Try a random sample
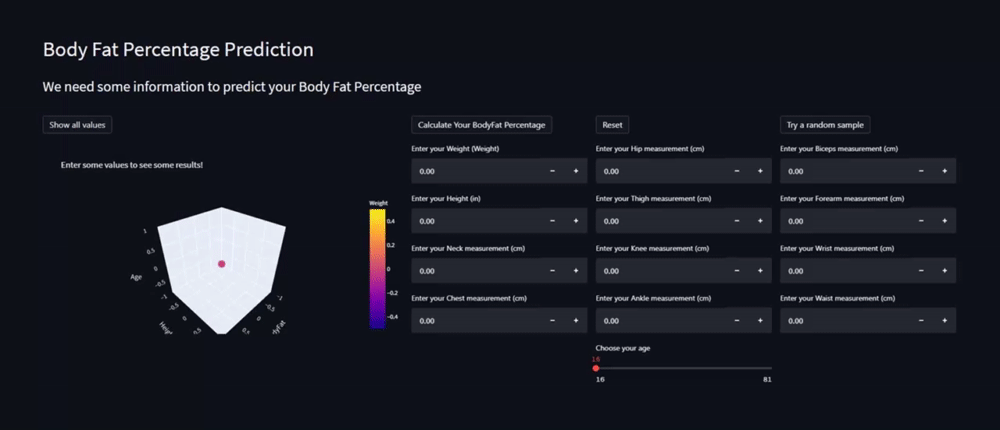 pos(826,125)
